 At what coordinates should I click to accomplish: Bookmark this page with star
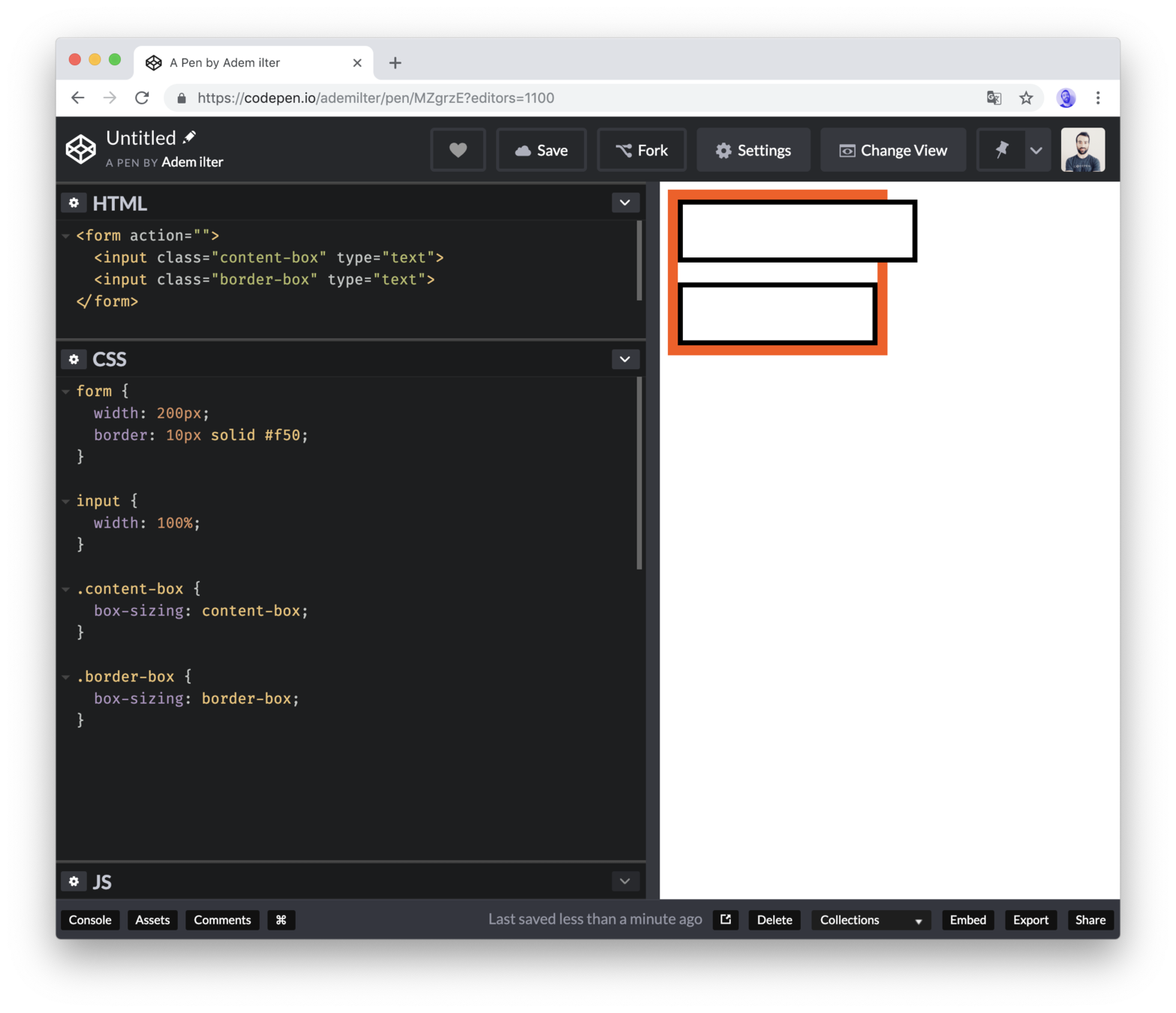[1026, 98]
